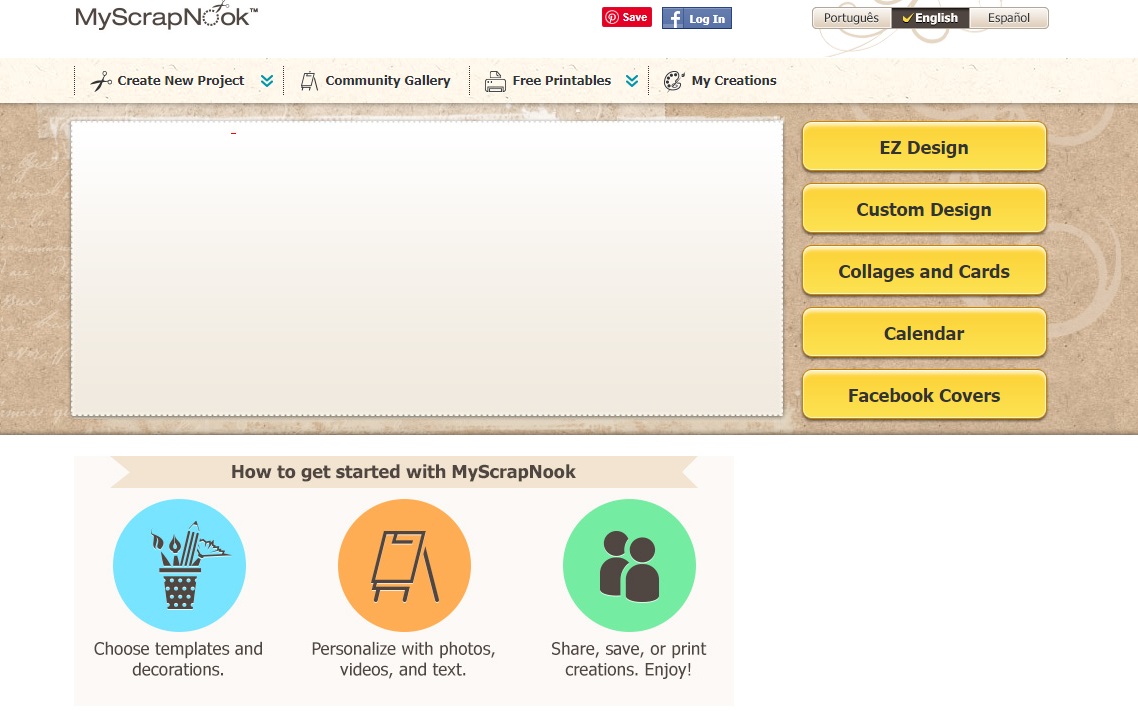
Task: Click the Calendar button
Action: click(924, 333)
